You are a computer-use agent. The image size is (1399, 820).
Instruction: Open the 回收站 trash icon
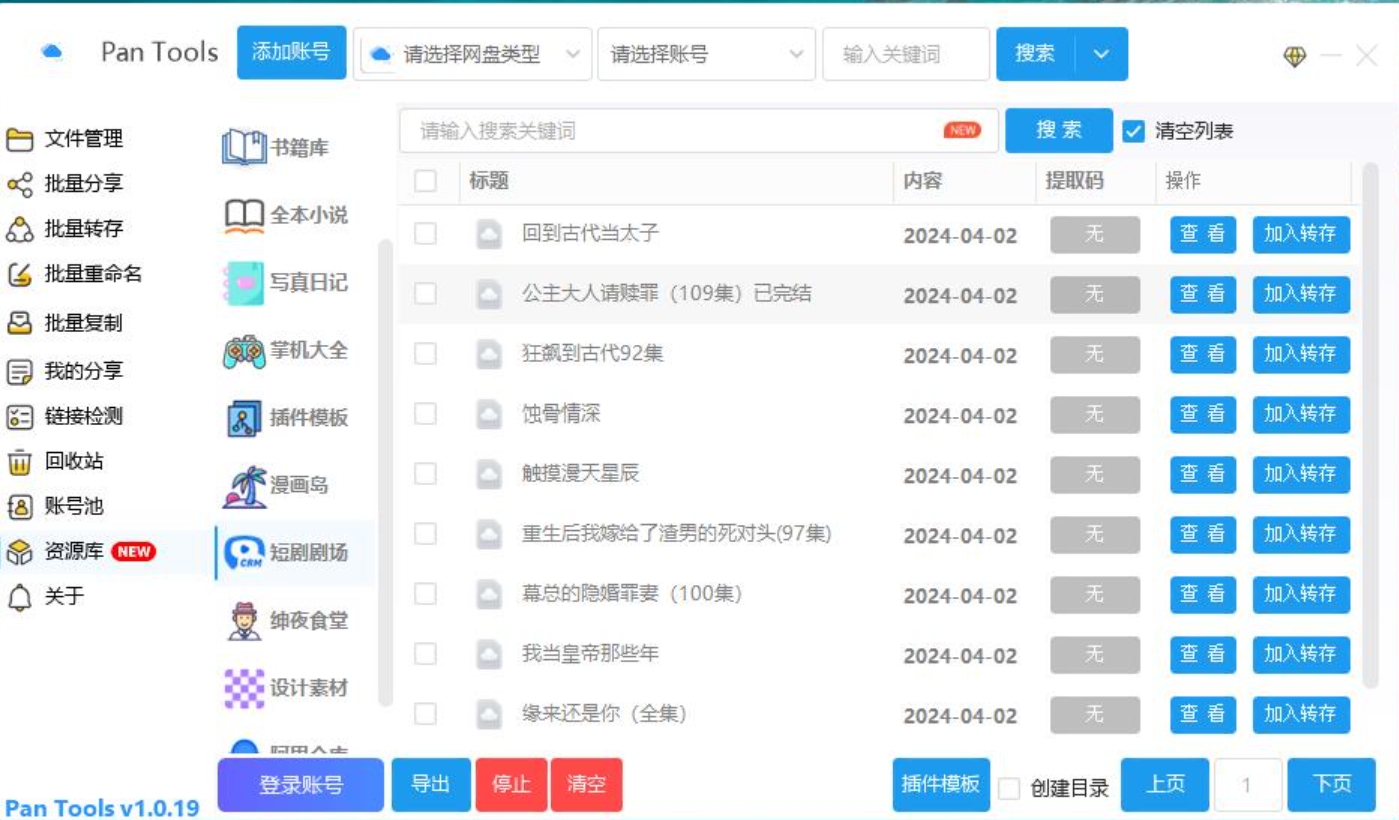[20, 462]
